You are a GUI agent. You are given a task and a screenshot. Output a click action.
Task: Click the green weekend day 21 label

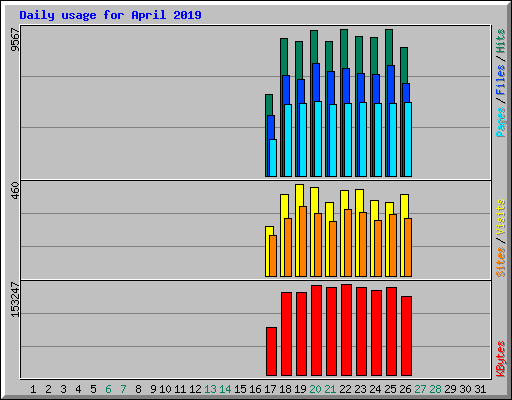click(x=330, y=389)
